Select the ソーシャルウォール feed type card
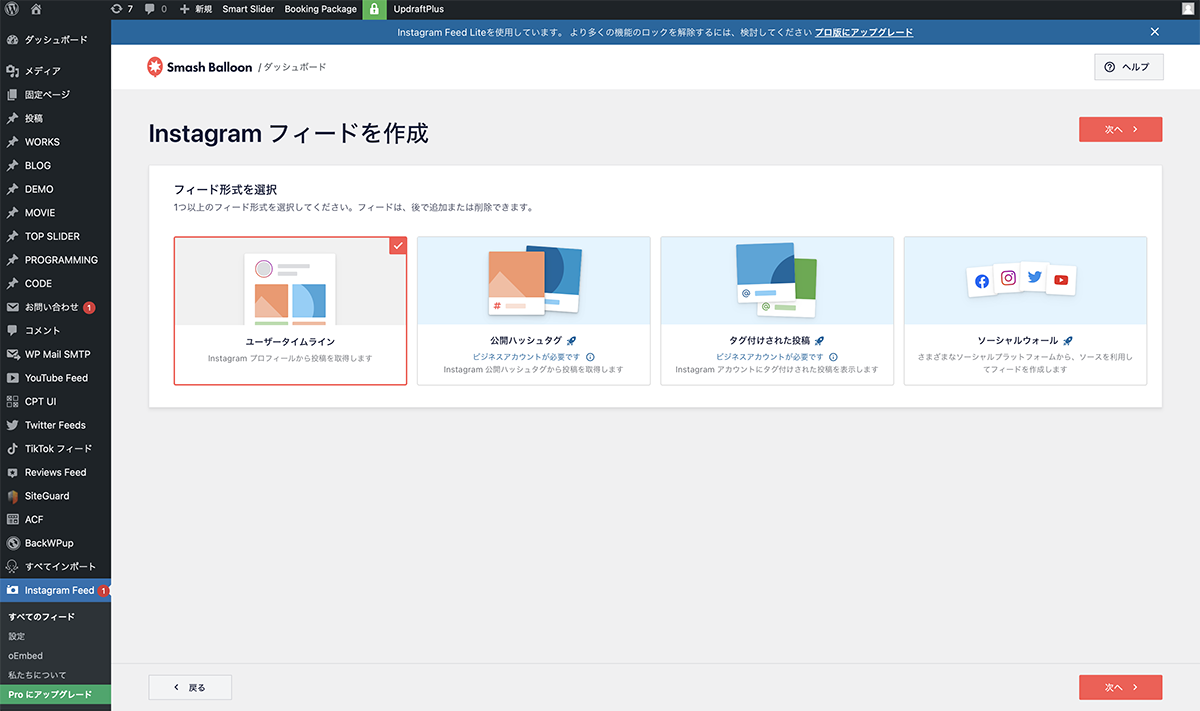 (1025, 310)
